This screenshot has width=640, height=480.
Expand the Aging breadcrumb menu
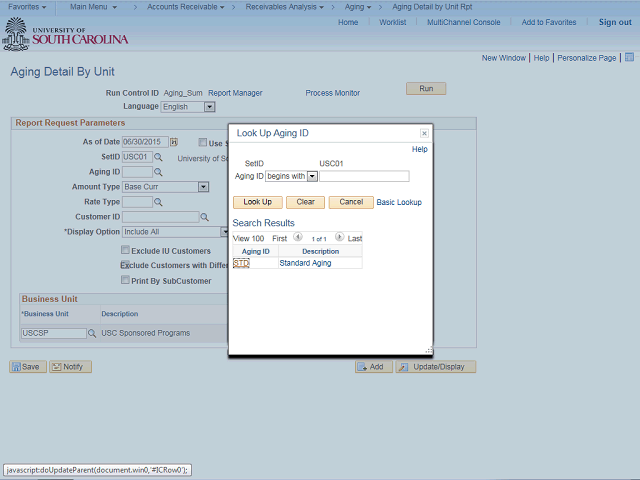pyautogui.click(x=358, y=7)
